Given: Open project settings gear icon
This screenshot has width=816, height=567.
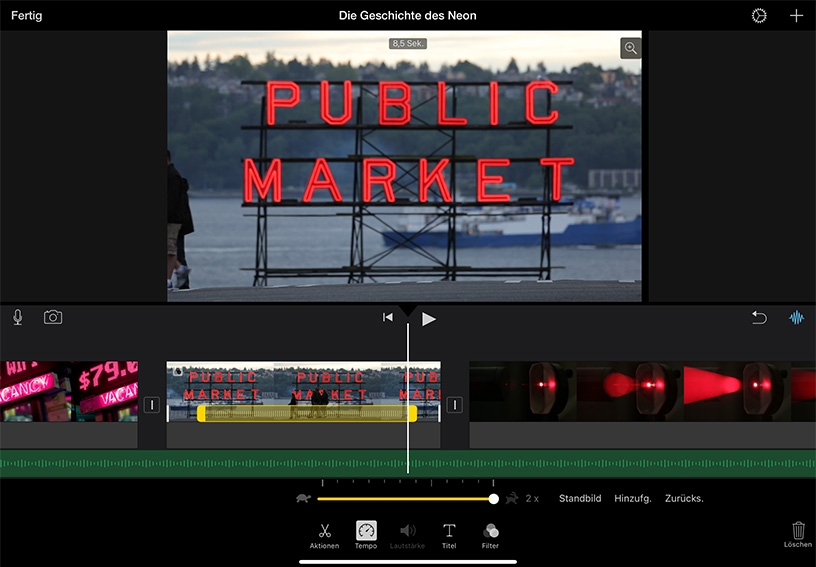Looking at the screenshot, I should point(759,16).
